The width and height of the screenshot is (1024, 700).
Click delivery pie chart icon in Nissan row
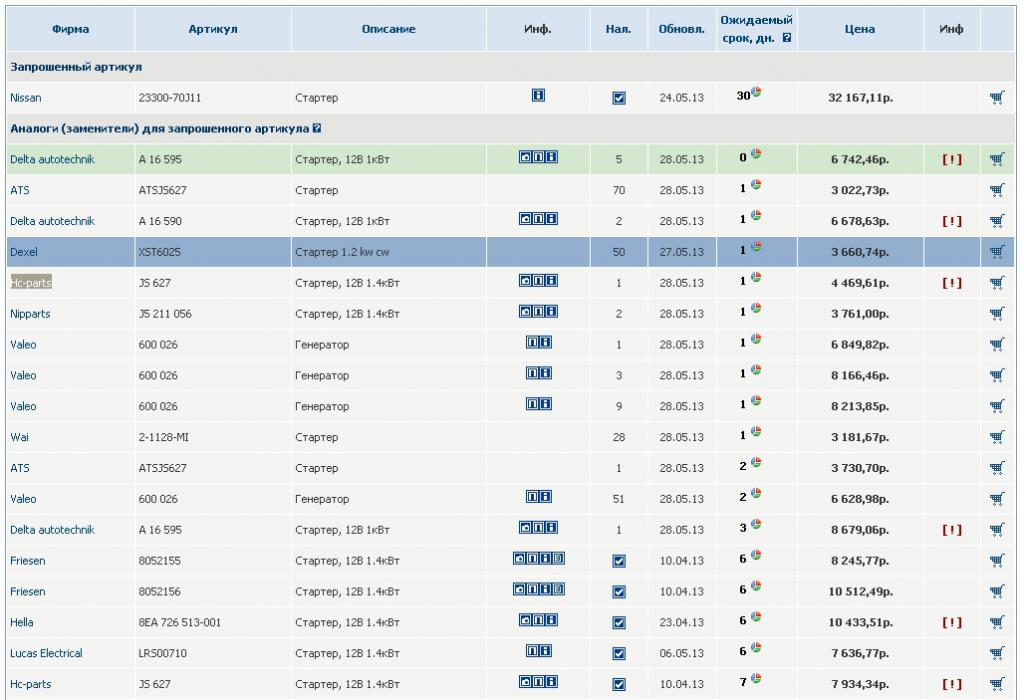pos(756,92)
